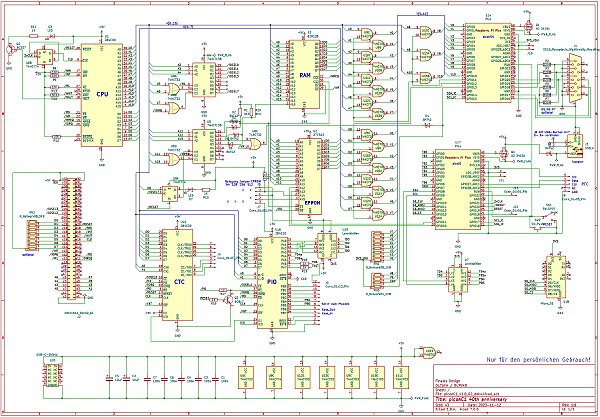Click the USB-C connector at bottom left
600x417 pixels.
pos(52,375)
